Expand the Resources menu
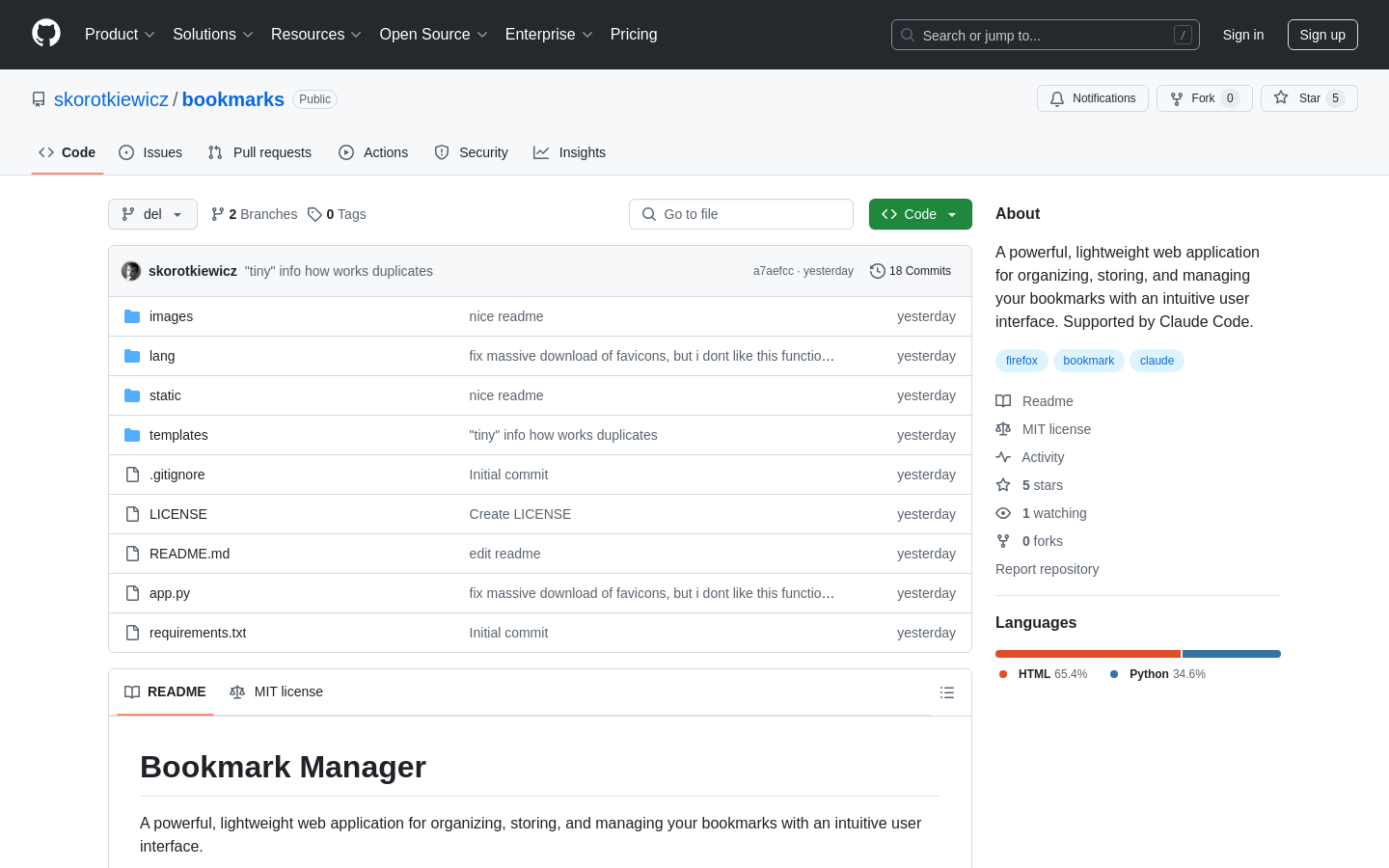The width and height of the screenshot is (1389, 868). 316,34
